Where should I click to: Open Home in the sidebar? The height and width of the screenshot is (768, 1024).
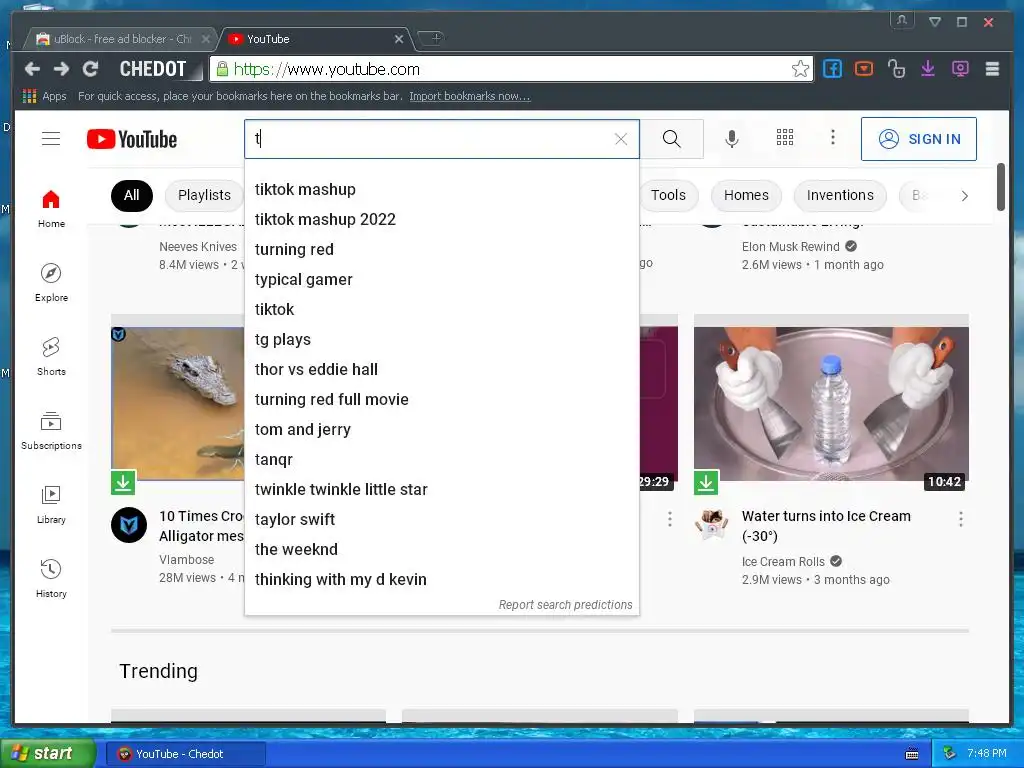(x=51, y=208)
